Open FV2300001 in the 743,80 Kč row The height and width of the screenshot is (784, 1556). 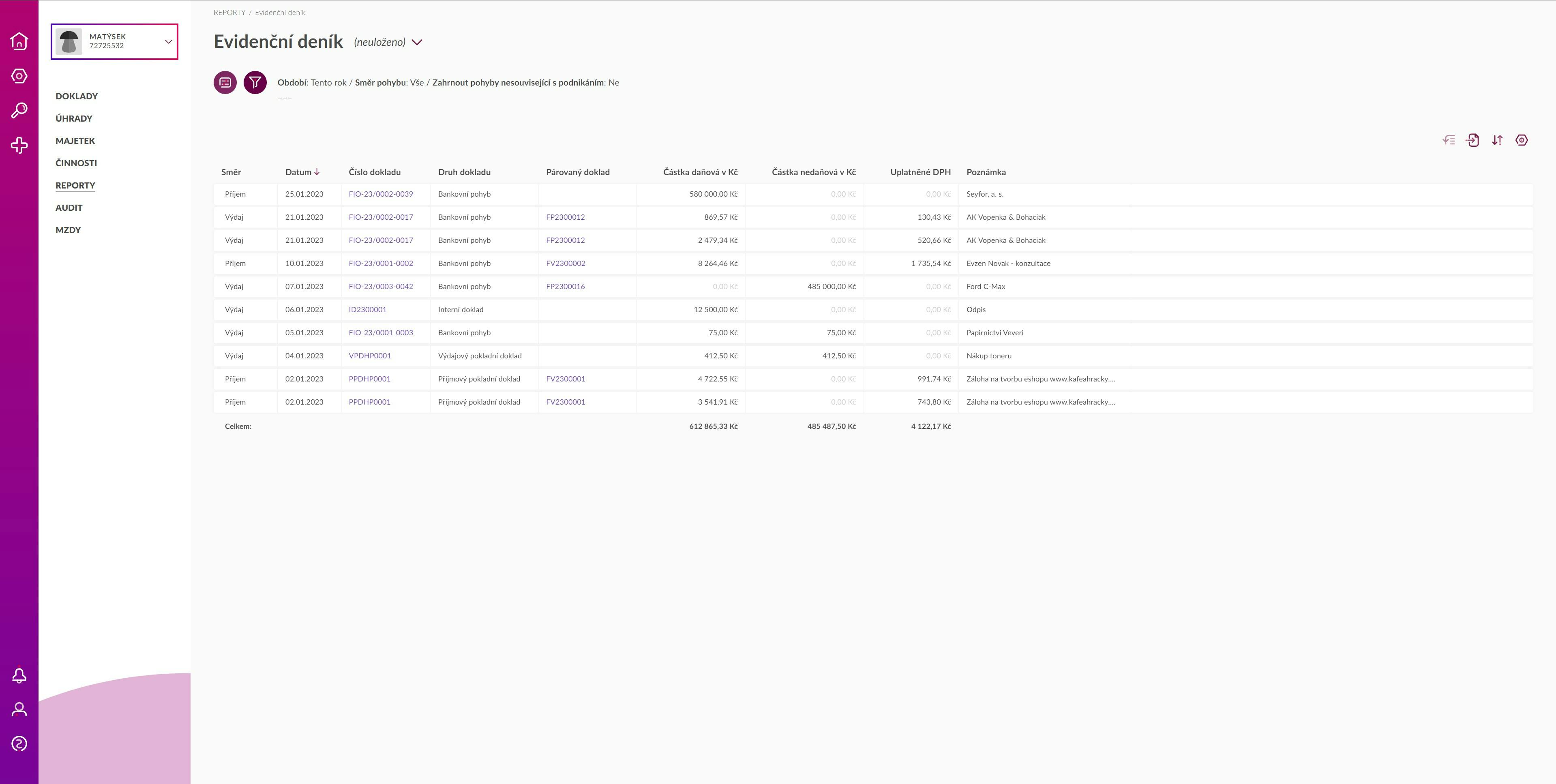pyautogui.click(x=566, y=402)
